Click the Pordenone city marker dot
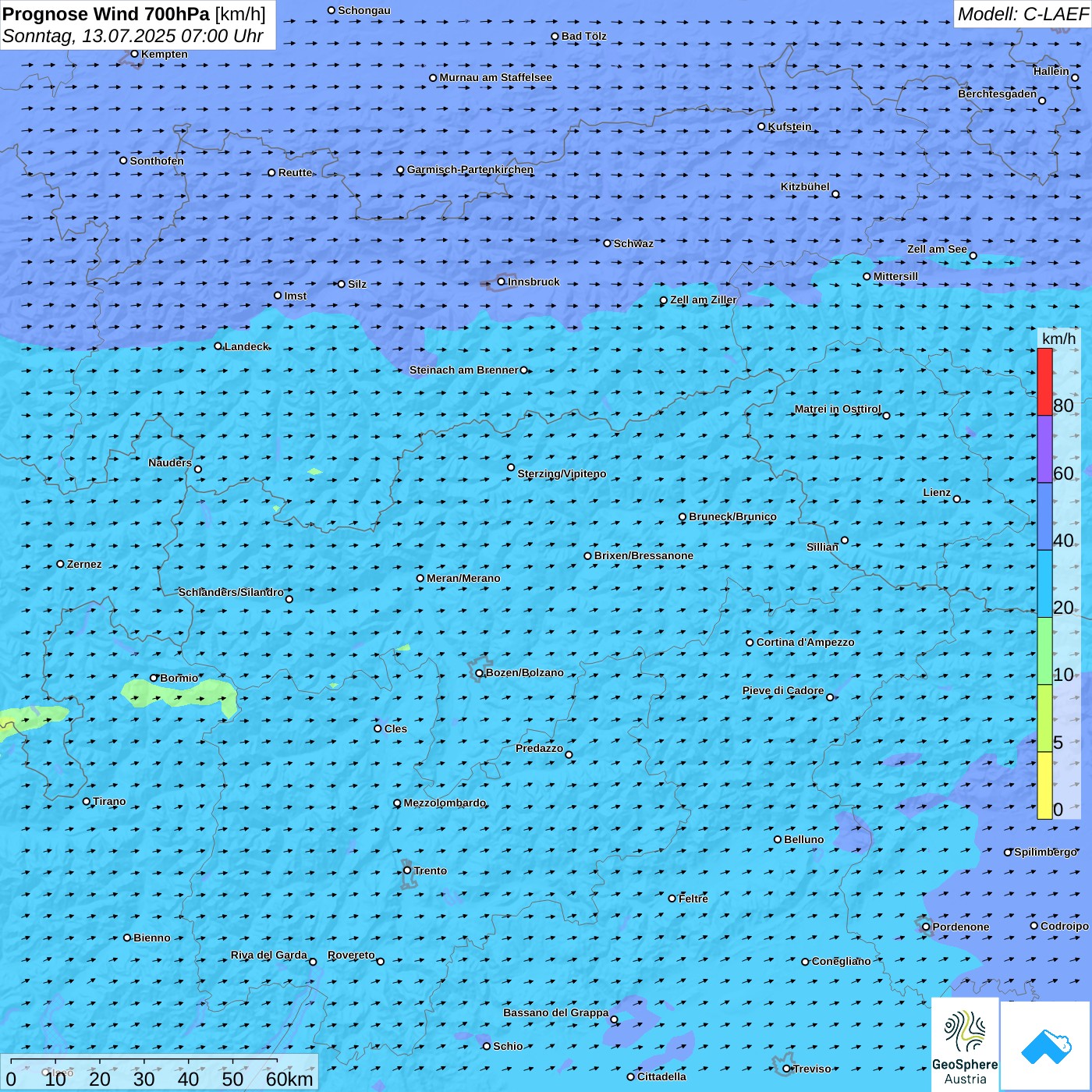 click(x=927, y=927)
